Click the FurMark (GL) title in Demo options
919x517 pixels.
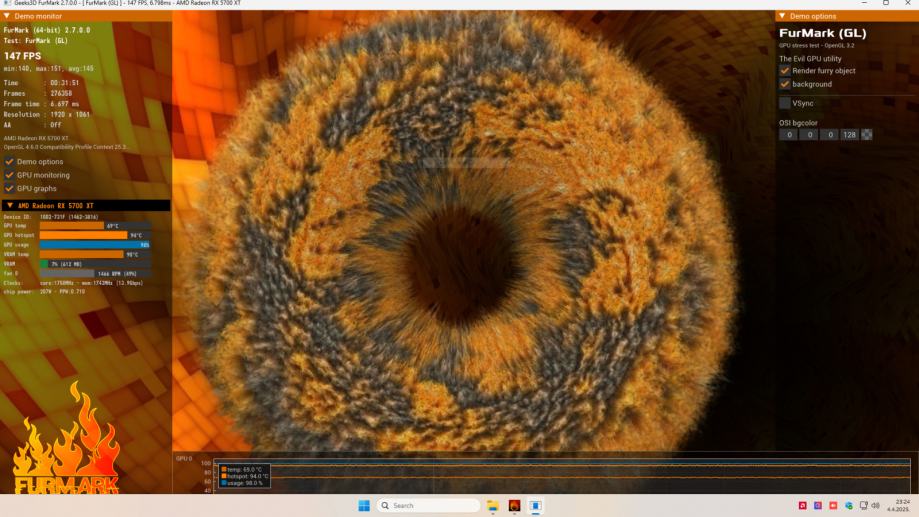(x=823, y=33)
